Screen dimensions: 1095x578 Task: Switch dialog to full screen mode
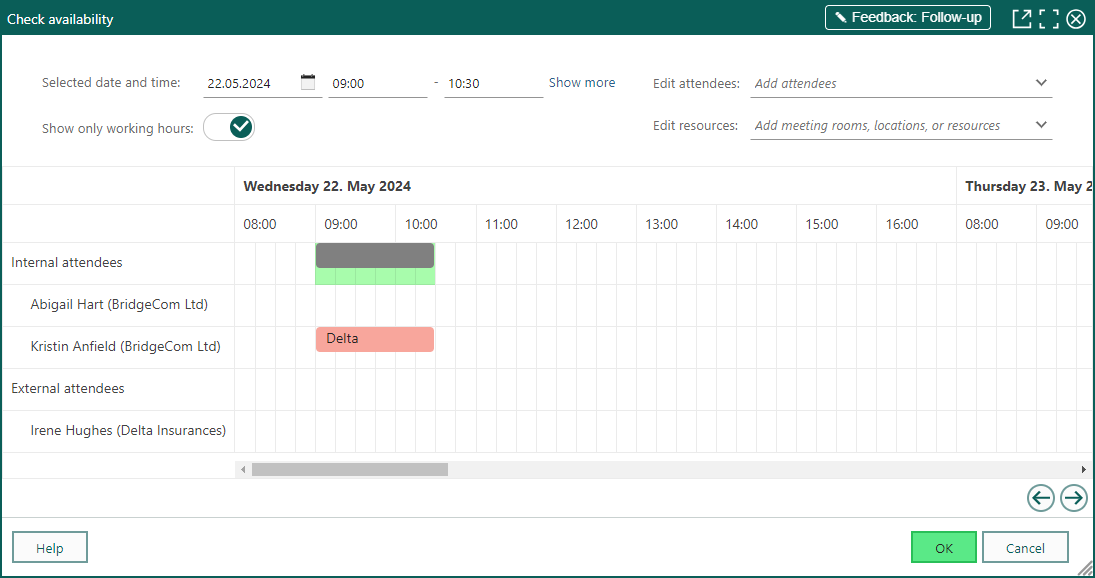click(1049, 18)
